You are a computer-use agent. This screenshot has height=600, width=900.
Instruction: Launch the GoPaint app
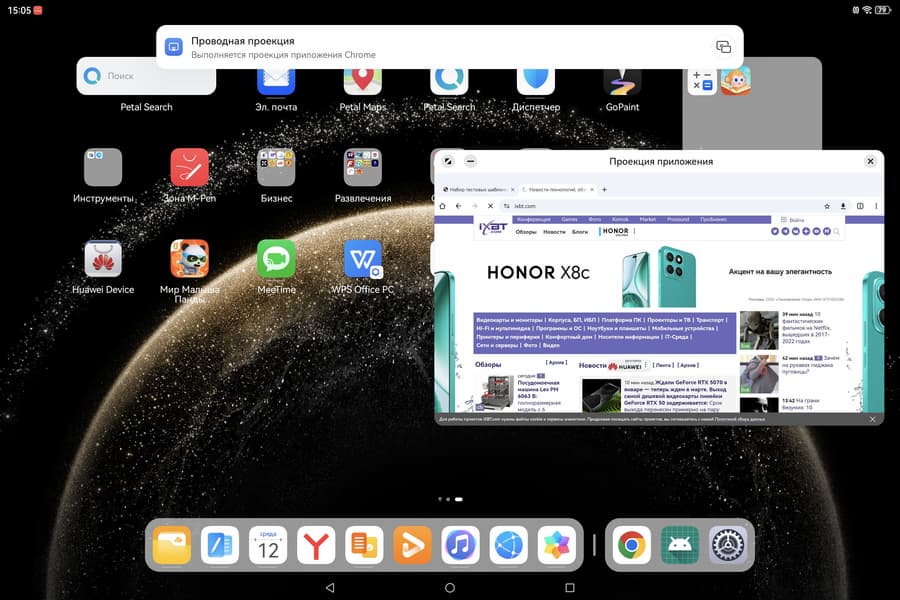pos(622,82)
